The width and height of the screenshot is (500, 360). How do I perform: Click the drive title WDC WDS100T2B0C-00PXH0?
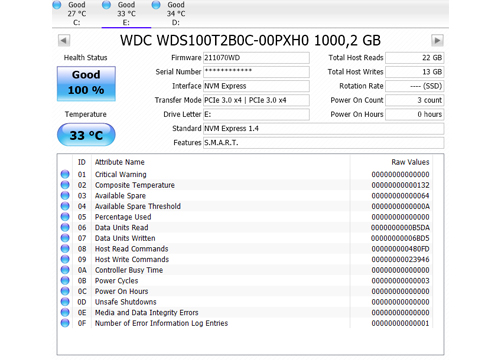coord(250,40)
